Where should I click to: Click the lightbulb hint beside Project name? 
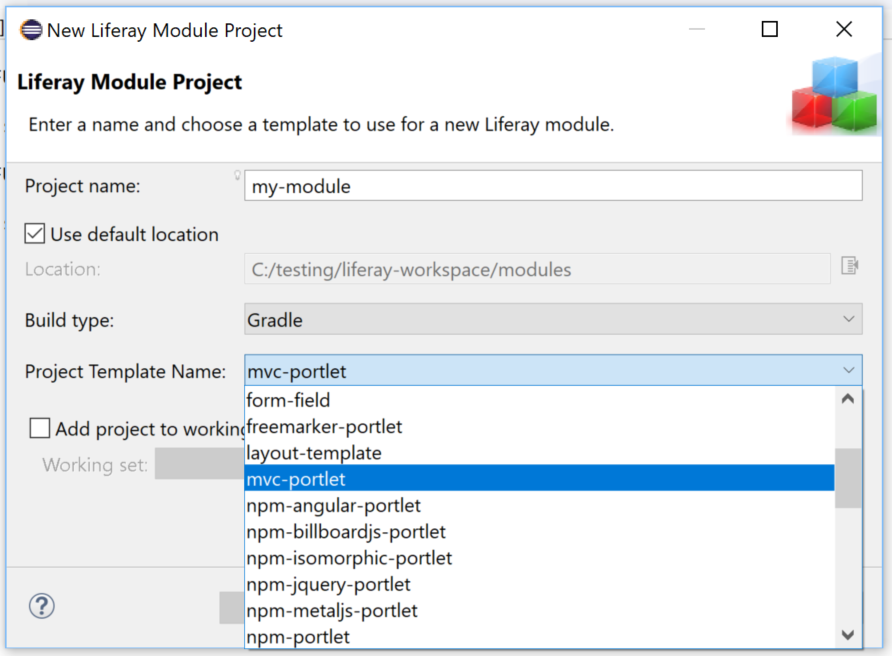[237, 175]
